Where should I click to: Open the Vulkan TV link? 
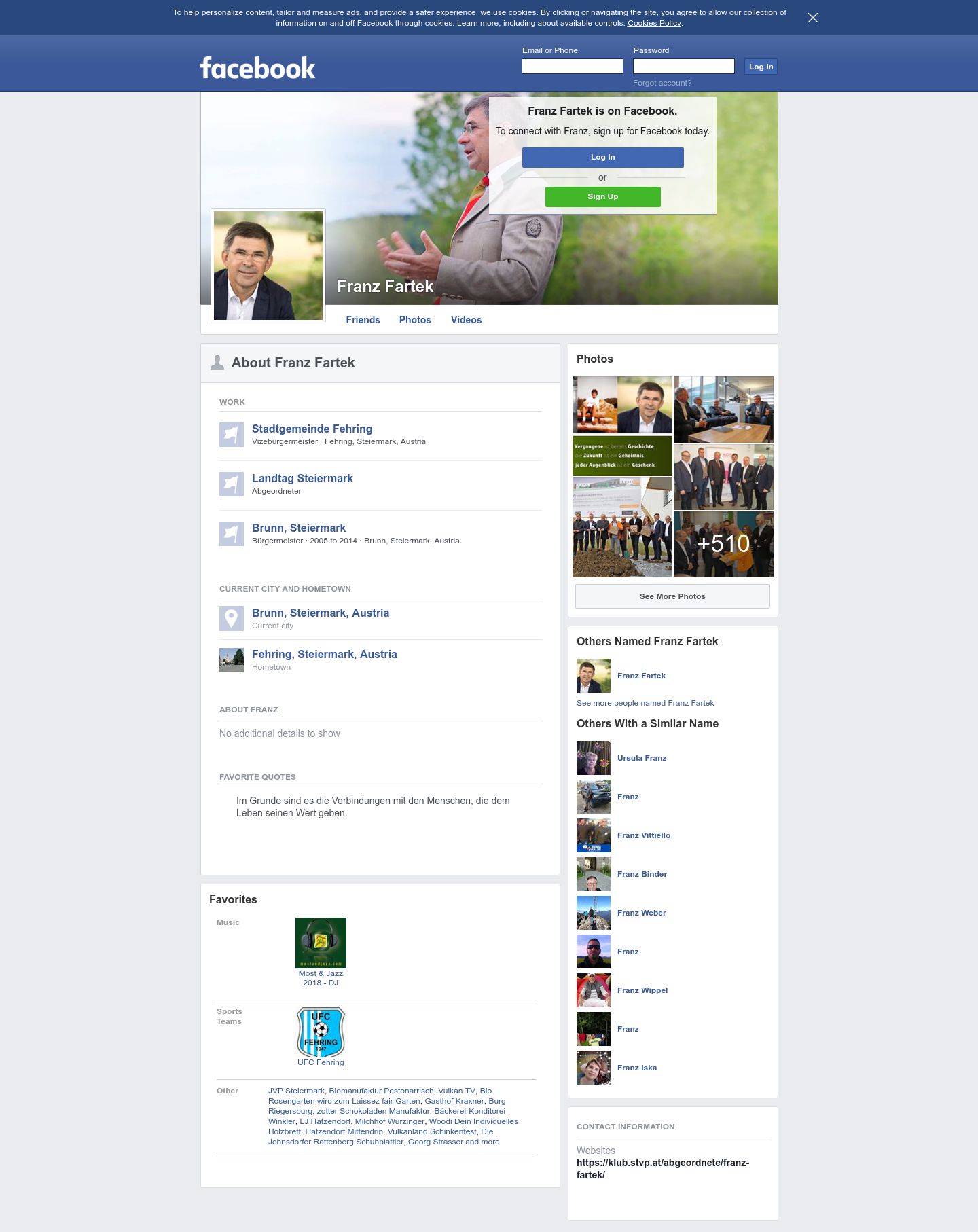click(456, 1091)
